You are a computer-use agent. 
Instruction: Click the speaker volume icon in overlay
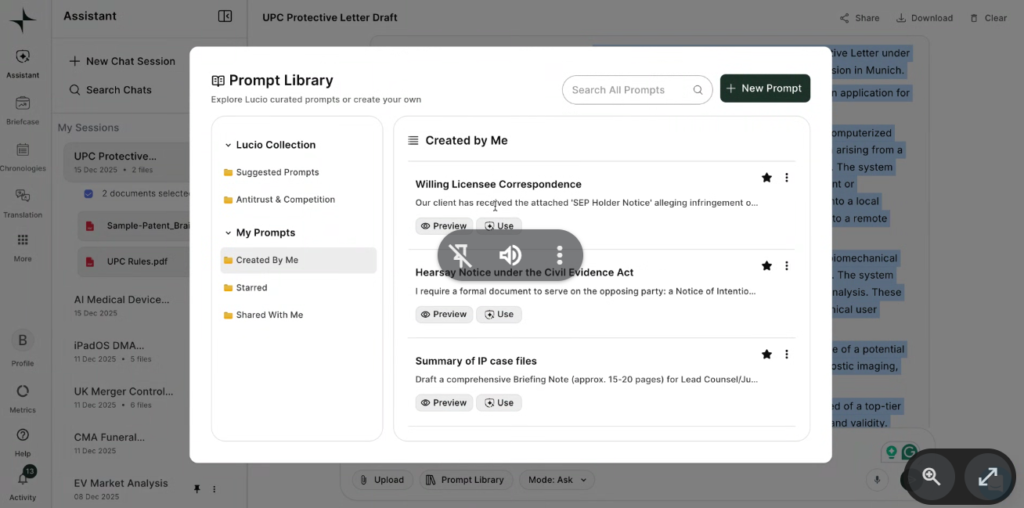tap(510, 255)
